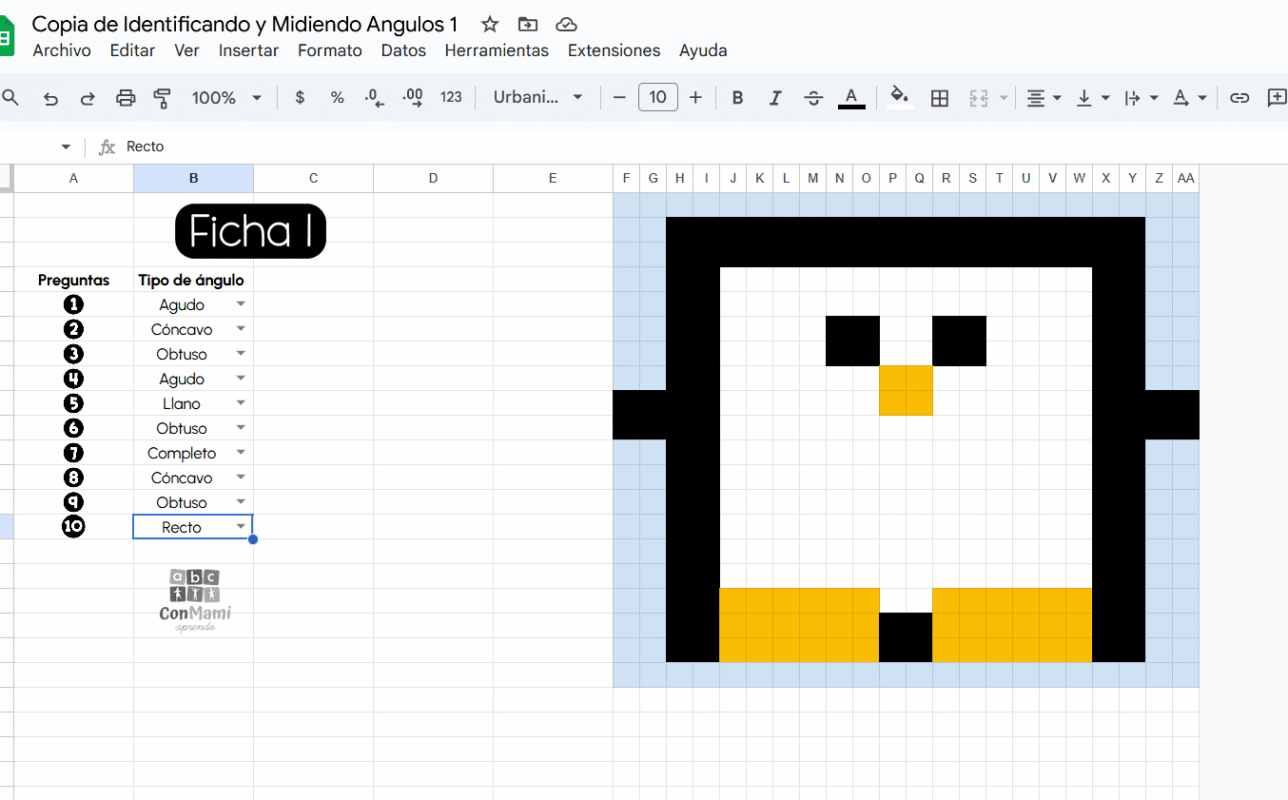Toggle bold formatting
Viewport: 1288px width, 800px height.
[x=737, y=98]
